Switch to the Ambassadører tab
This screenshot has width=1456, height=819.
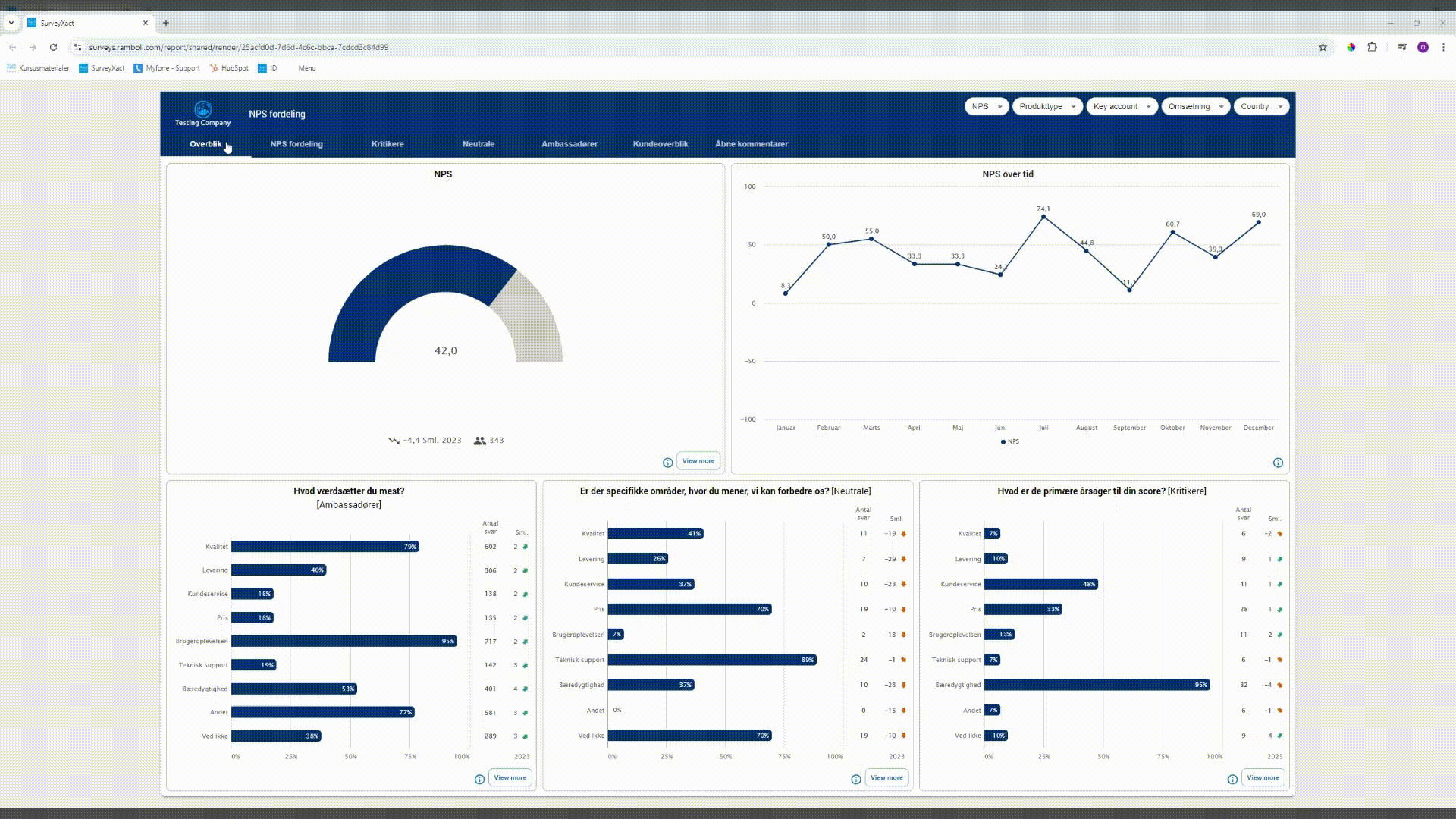point(570,144)
